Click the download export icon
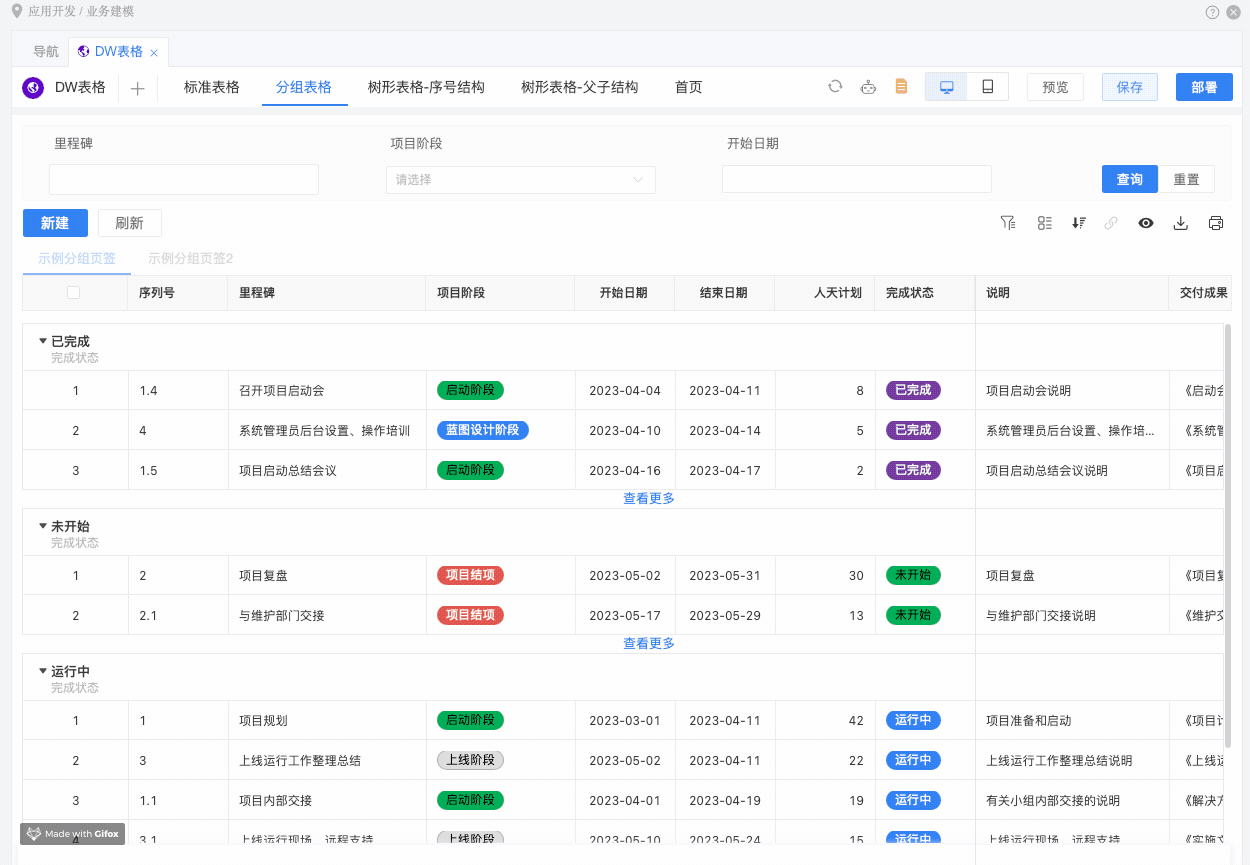The image size is (1250, 865). [1181, 223]
